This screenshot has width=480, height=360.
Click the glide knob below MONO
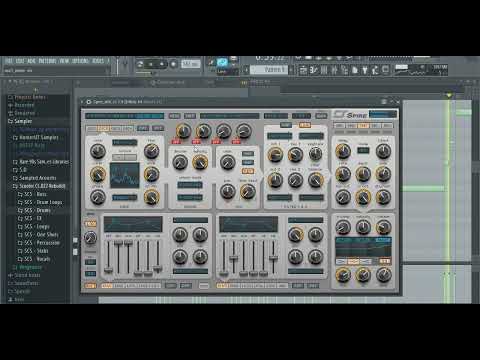point(90,238)
